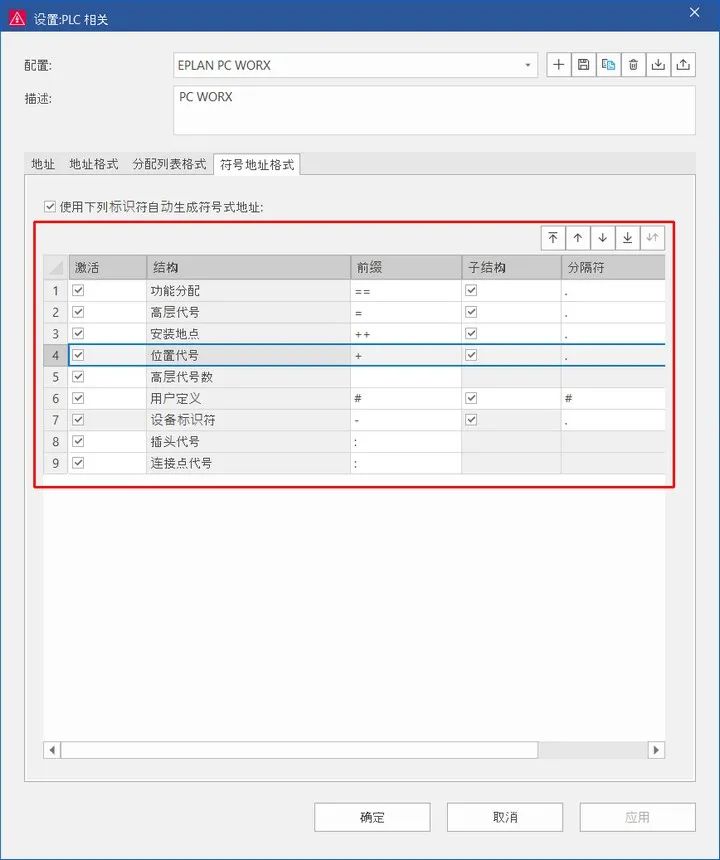Click the 描述 text field PC WORX
This screenshot has height=860, width=720.
point(434,110)
